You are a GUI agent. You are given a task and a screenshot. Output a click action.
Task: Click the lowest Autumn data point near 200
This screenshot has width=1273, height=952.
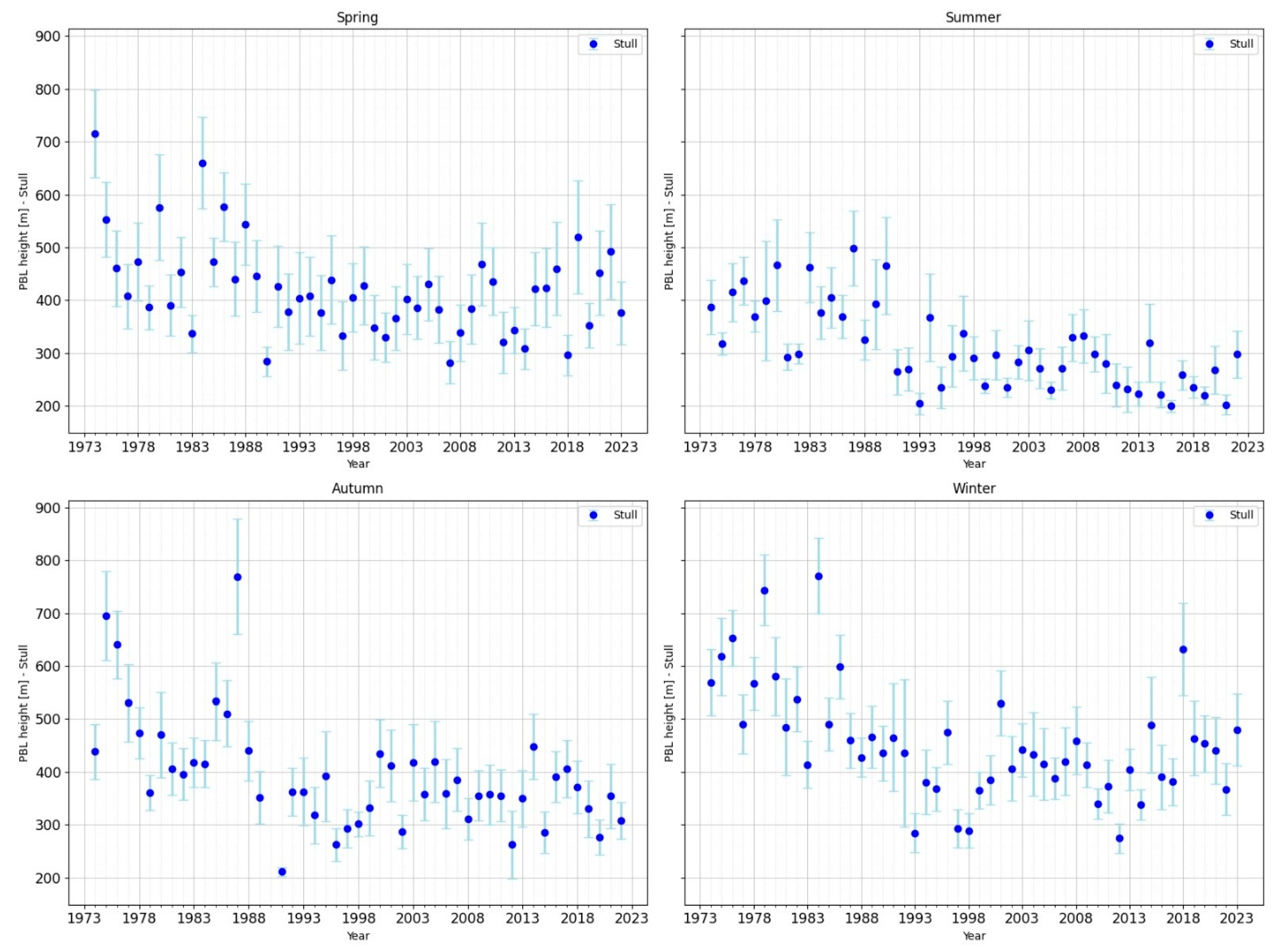point(282,872)
